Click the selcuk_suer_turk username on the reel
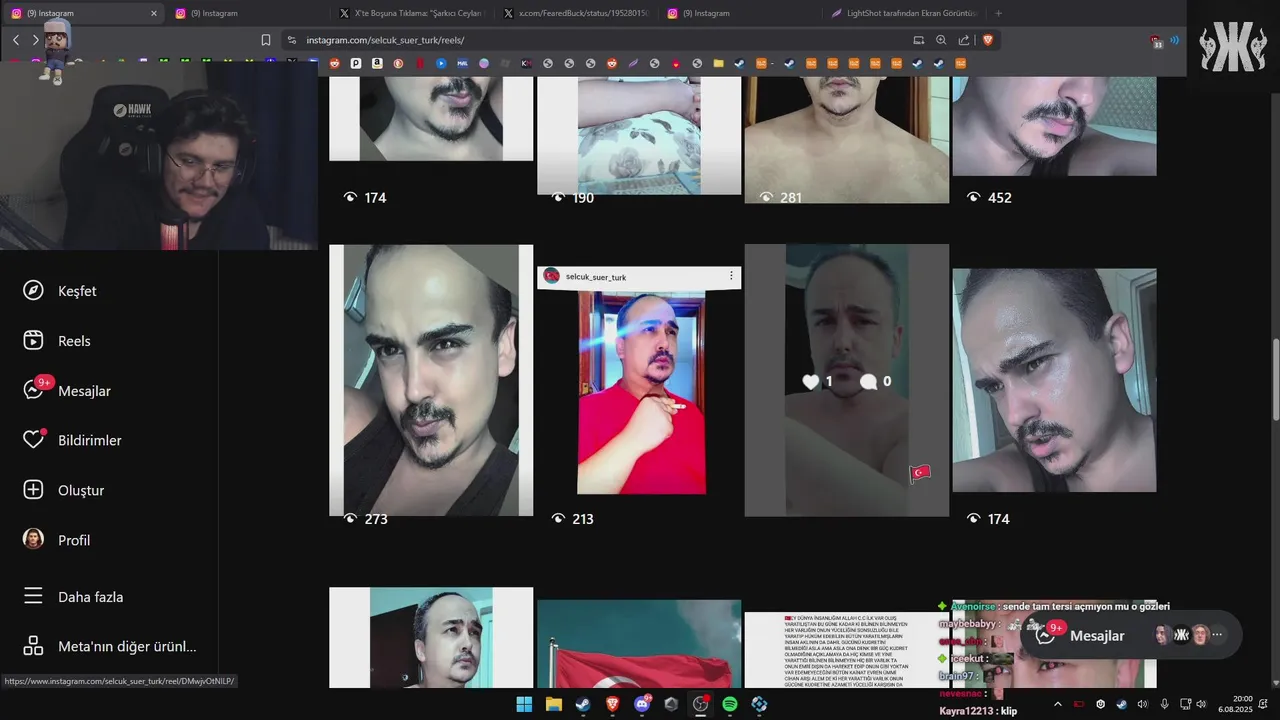 tap(596, 277)
